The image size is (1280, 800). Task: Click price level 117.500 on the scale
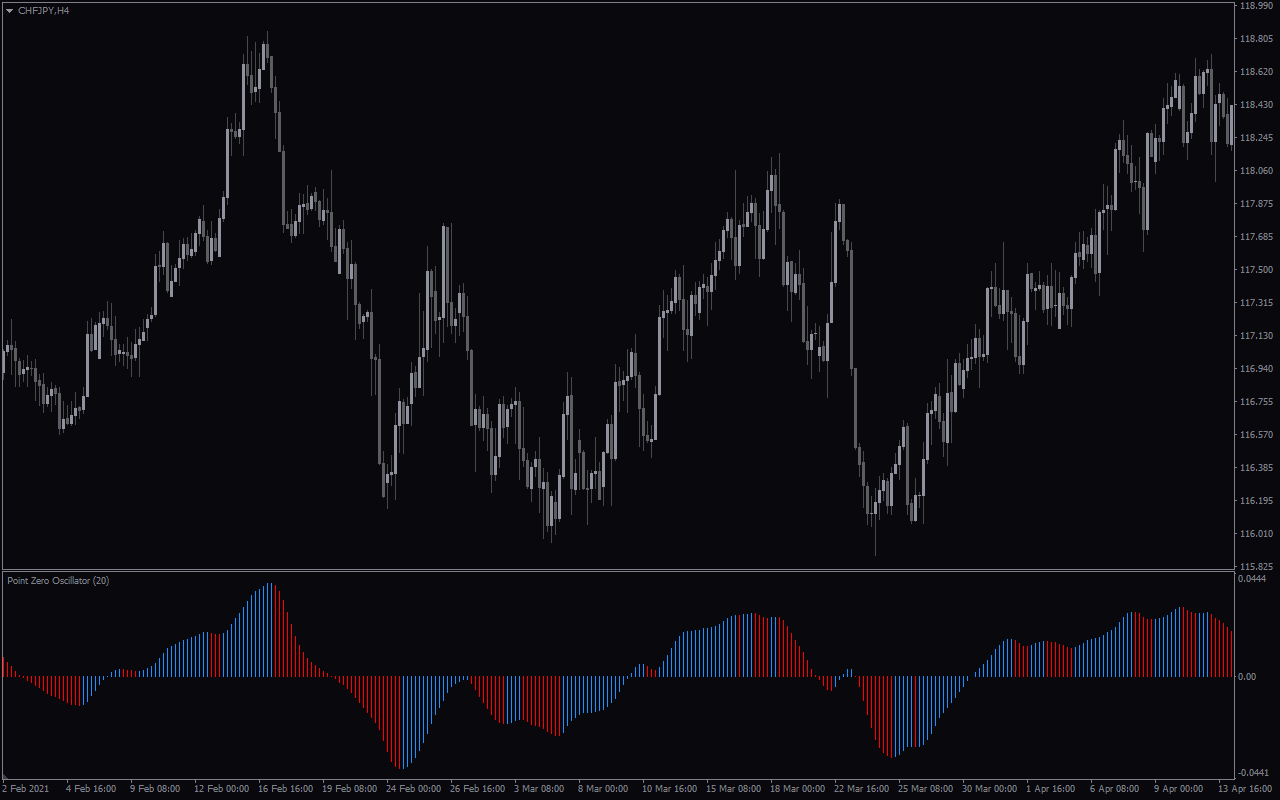1255,270
